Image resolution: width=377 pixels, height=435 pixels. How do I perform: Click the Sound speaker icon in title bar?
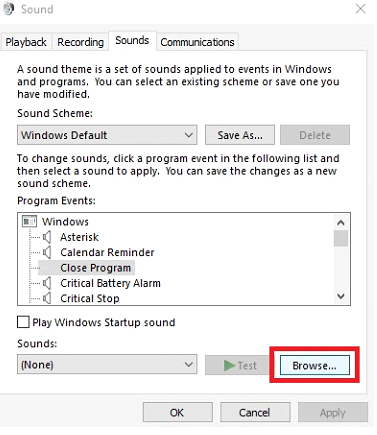(8, 9)
